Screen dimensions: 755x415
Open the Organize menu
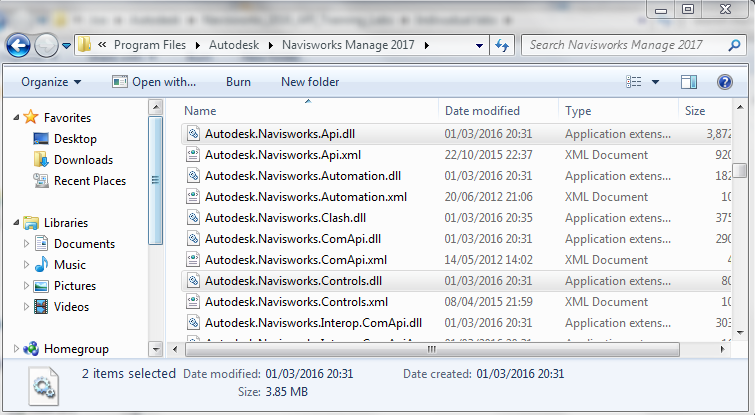coord(51,82)
